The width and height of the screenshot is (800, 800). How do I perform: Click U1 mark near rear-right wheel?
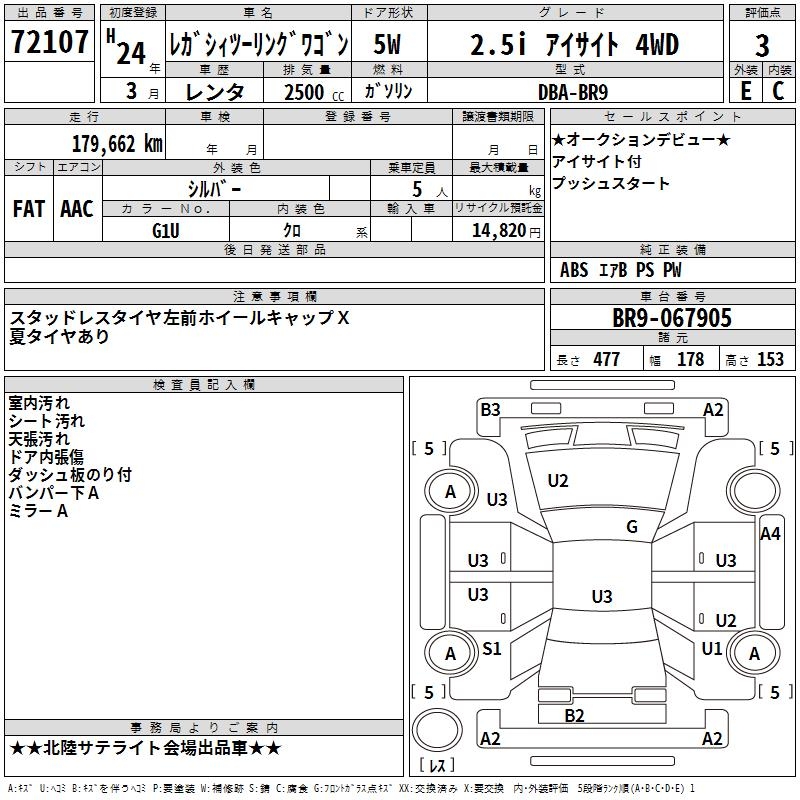pyautogui.click(x=712, y=648)
